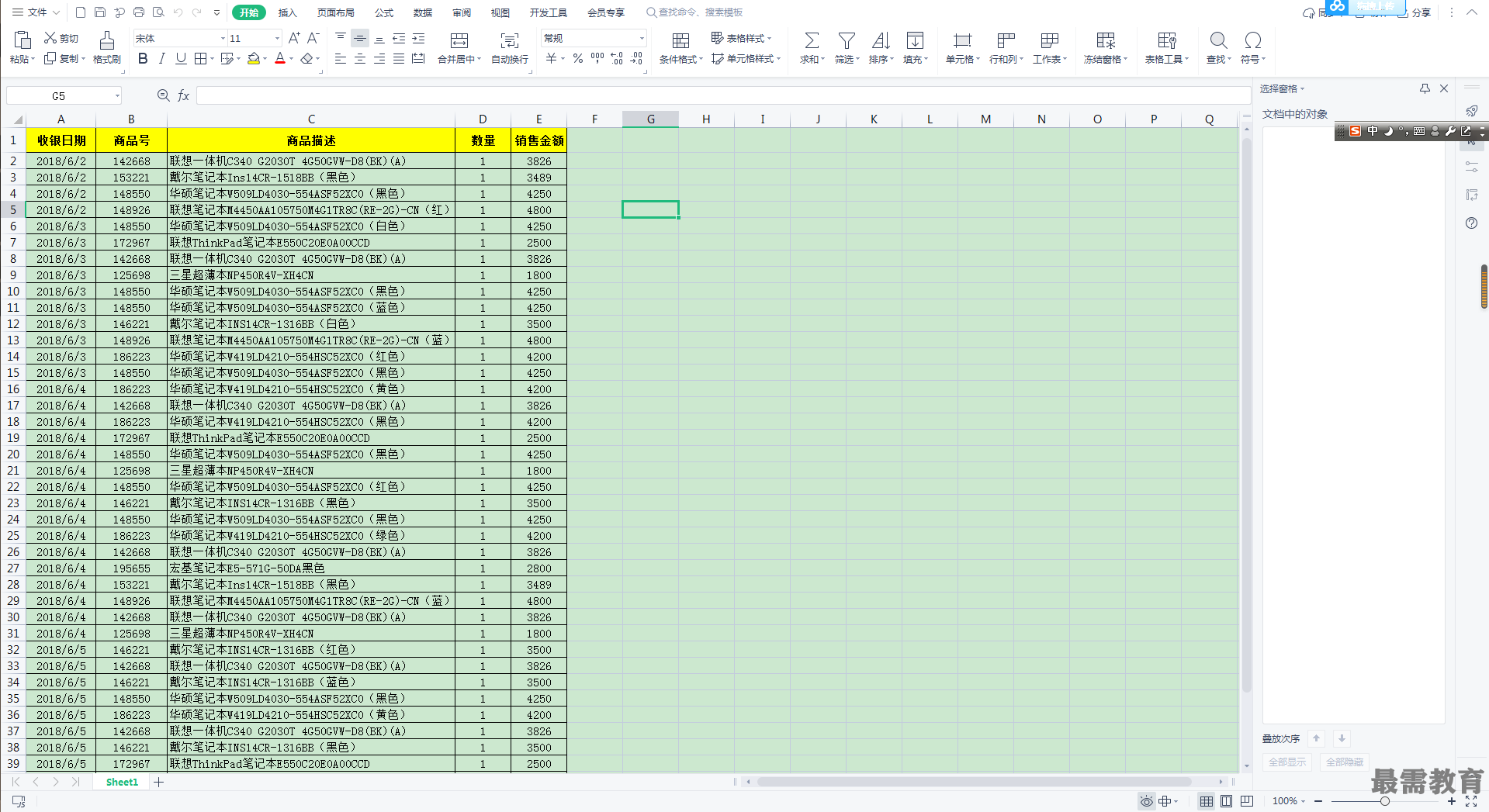Toggle Italic formatting

coord(161,58)
